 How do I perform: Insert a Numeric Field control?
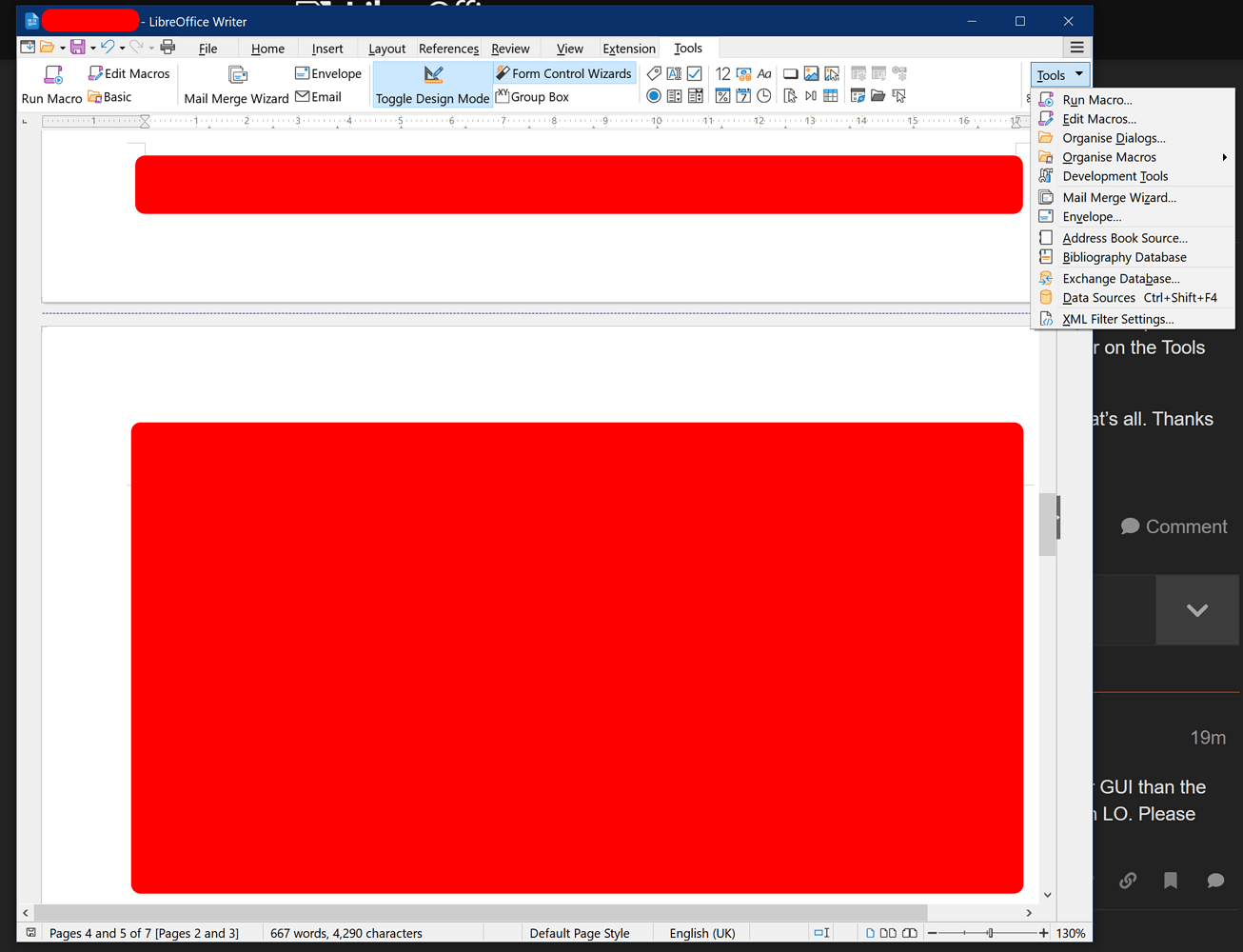coord(722,73)
